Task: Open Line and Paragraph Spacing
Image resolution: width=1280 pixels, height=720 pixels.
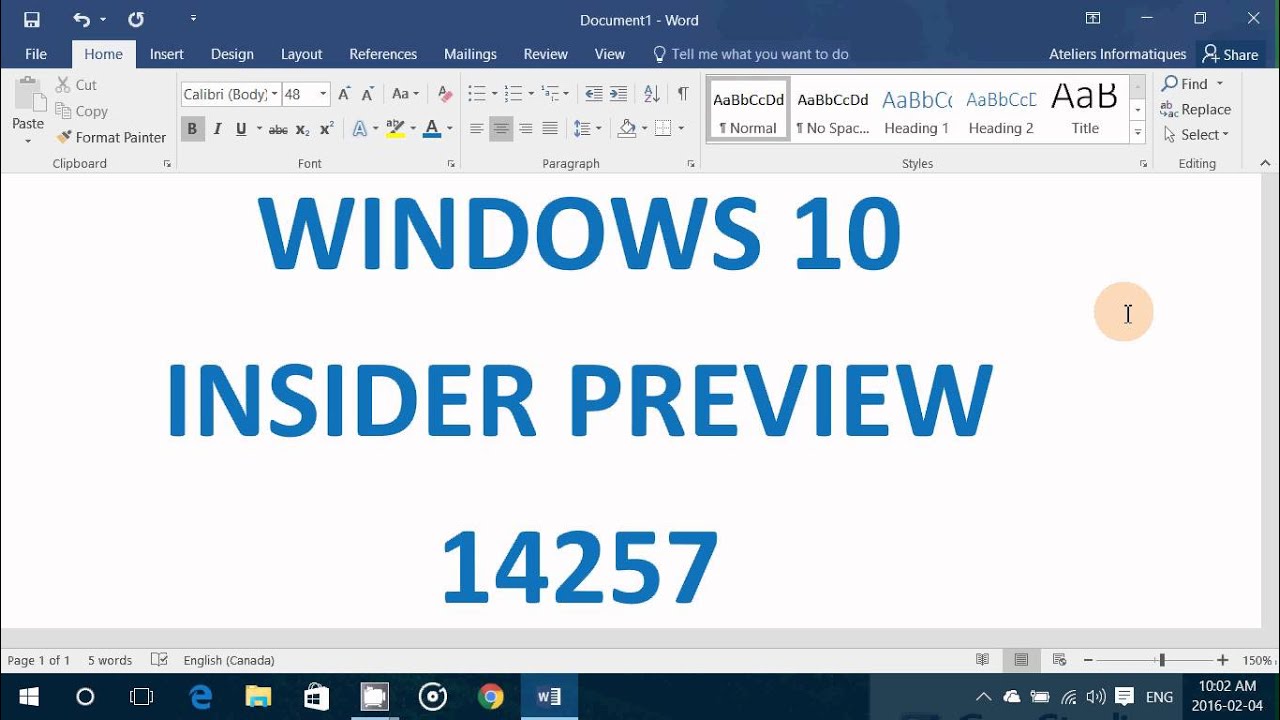Action: [x=587, y=129]
